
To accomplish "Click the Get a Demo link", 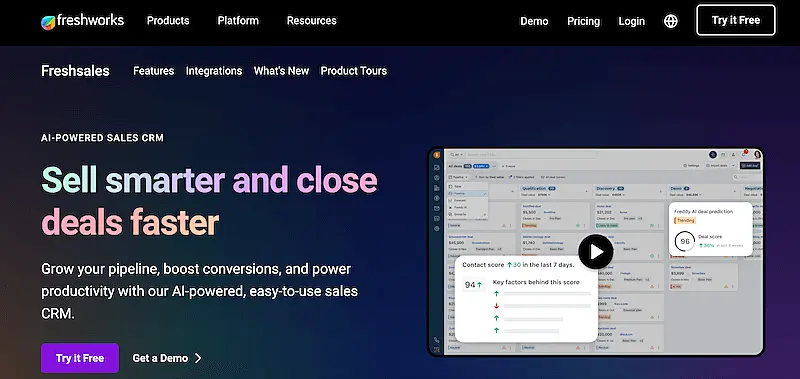I will pyautogui.click(x=167, y=358).
